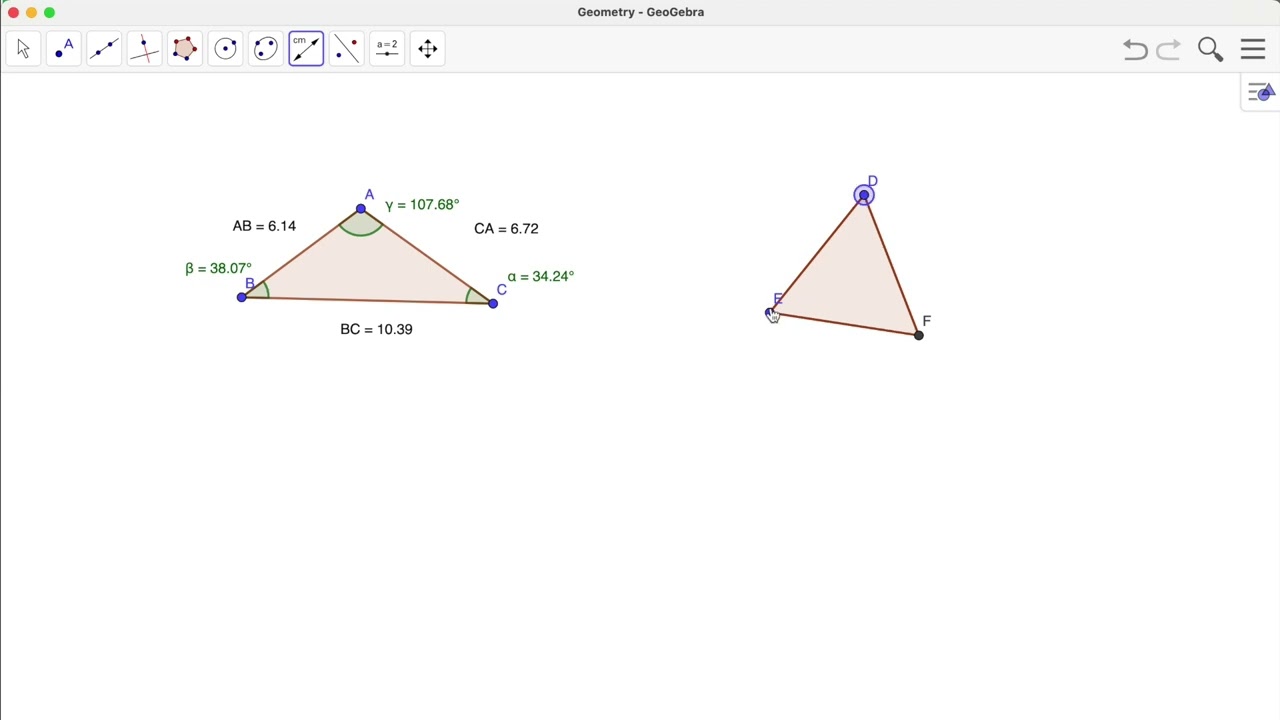Click inside triangle DEF's shaded interior

[851, 280]
